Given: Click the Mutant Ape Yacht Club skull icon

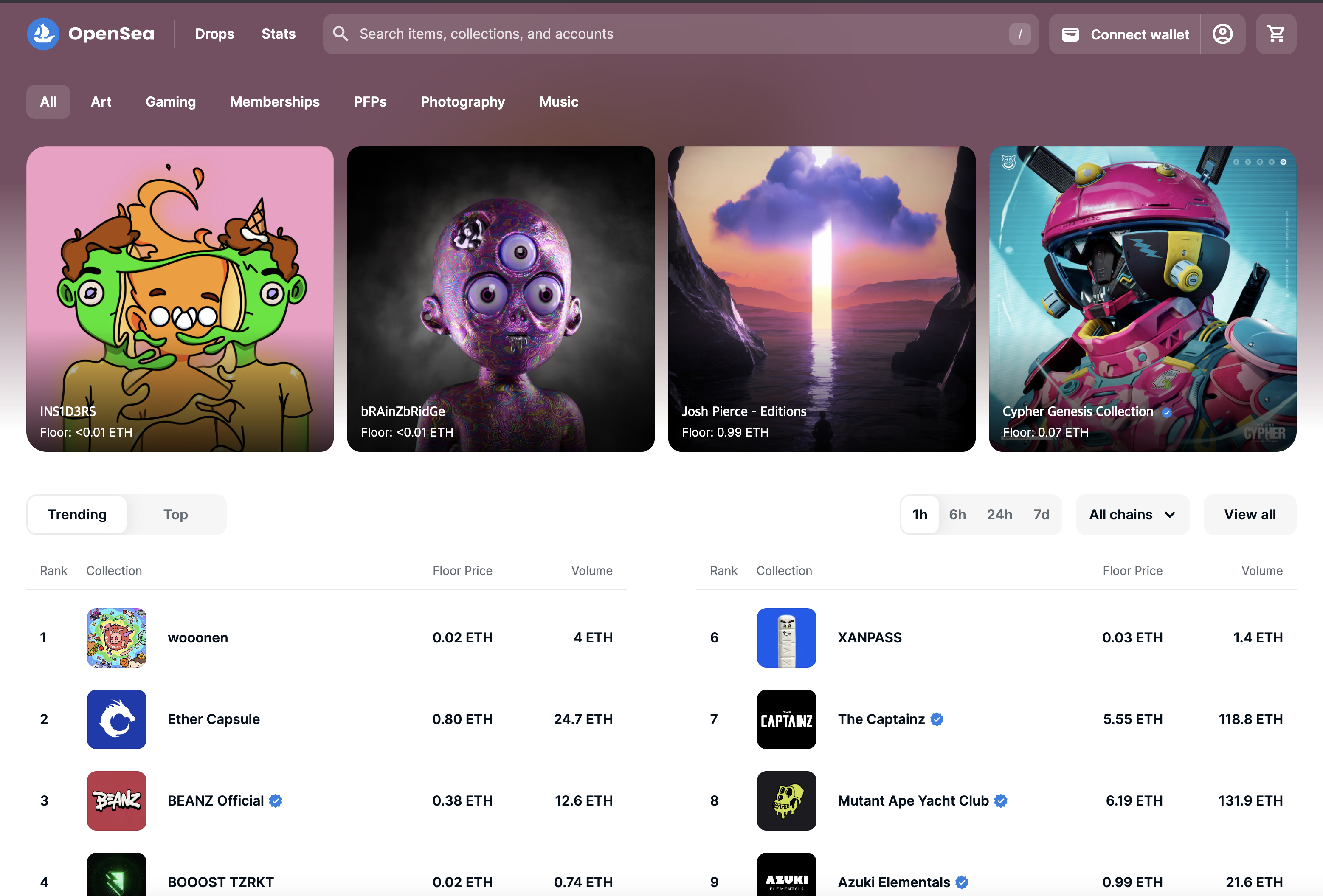Looking at the screenshot, I should 786,800.
